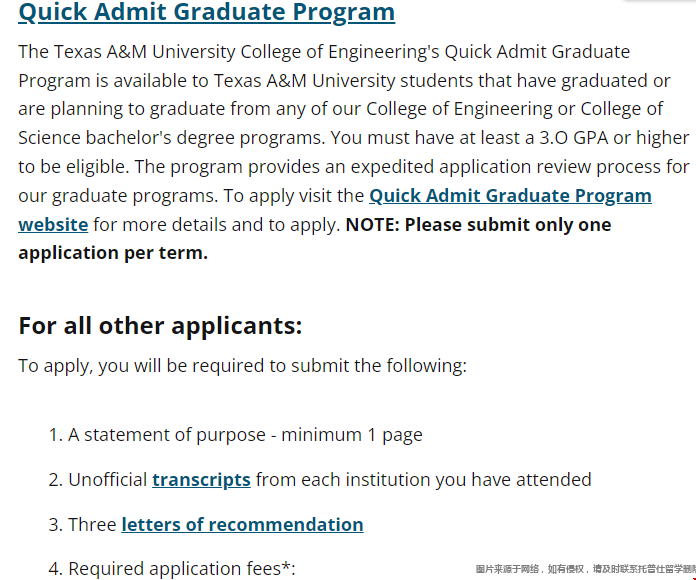The image size is (696, 580).
Task: Follow the inline Quick Admit Graduate Program link
Action: [x=510, y=196]
